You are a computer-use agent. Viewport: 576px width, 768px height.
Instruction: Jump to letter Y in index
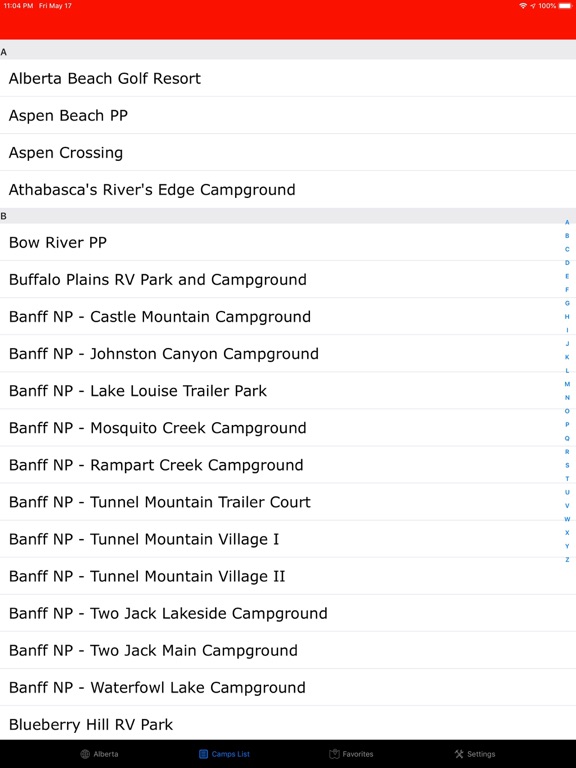click(567, 546)
